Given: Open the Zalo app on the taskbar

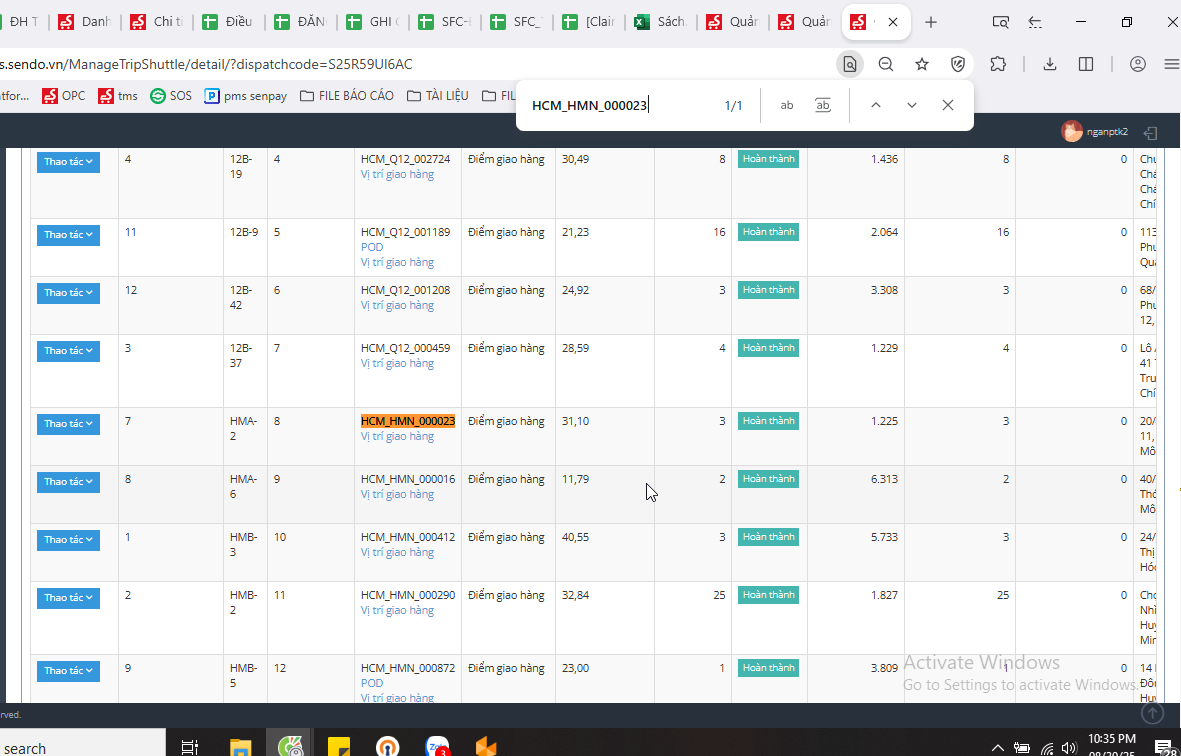Looking at the screenshot, I should tap(437, 748).
